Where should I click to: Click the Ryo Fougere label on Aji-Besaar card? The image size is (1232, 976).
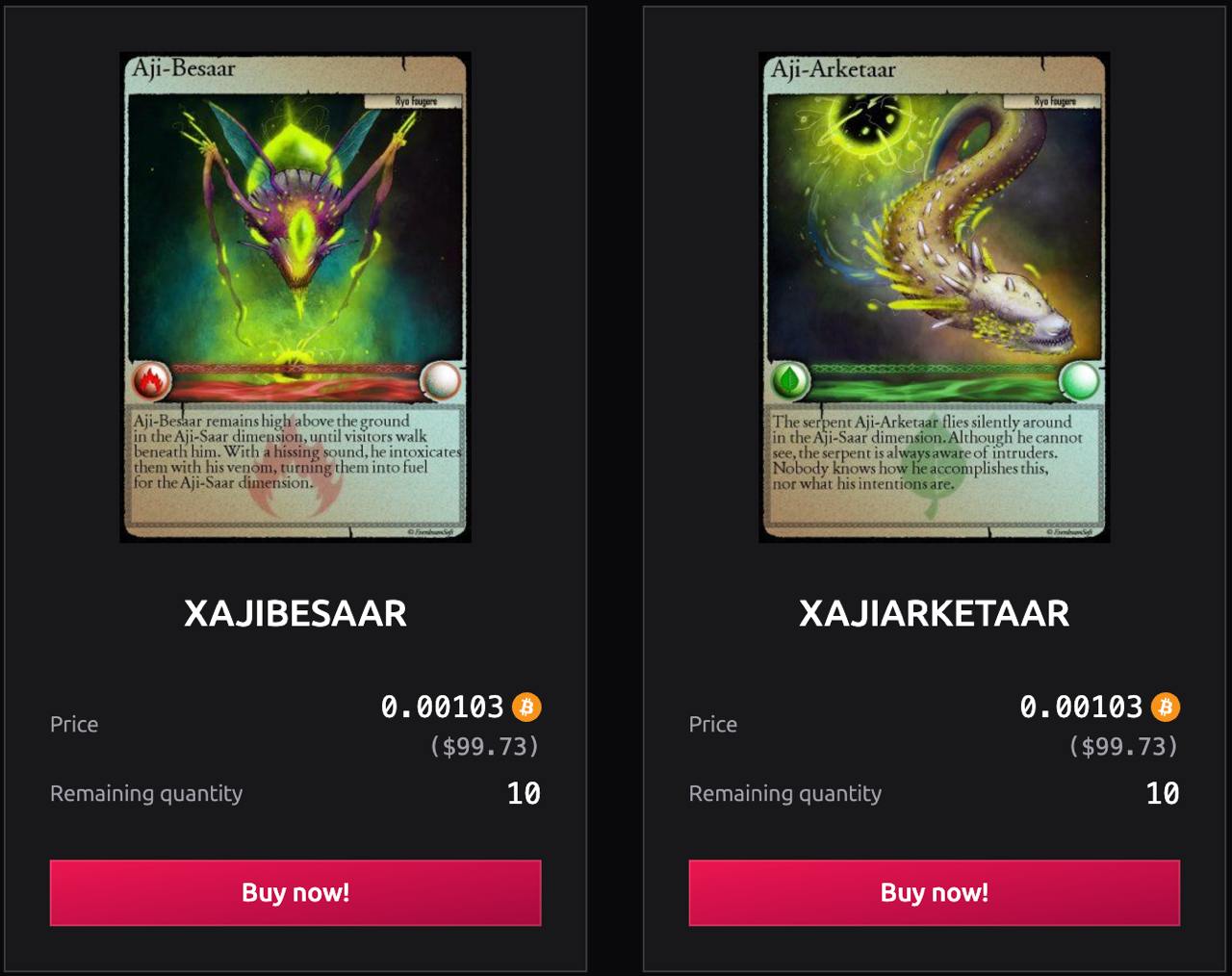point(414,101)
